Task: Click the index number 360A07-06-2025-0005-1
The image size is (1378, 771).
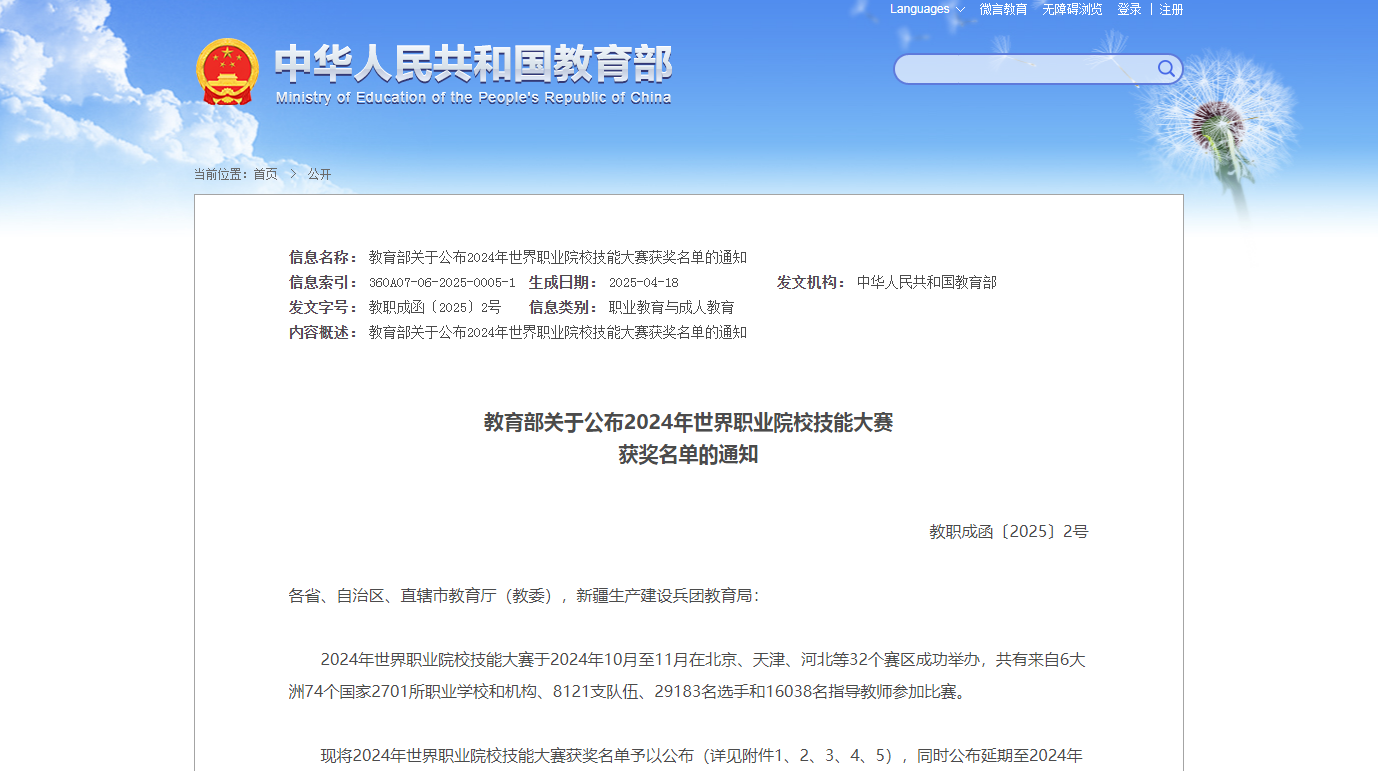Action: pyautogui.click(x=442, y=283)
